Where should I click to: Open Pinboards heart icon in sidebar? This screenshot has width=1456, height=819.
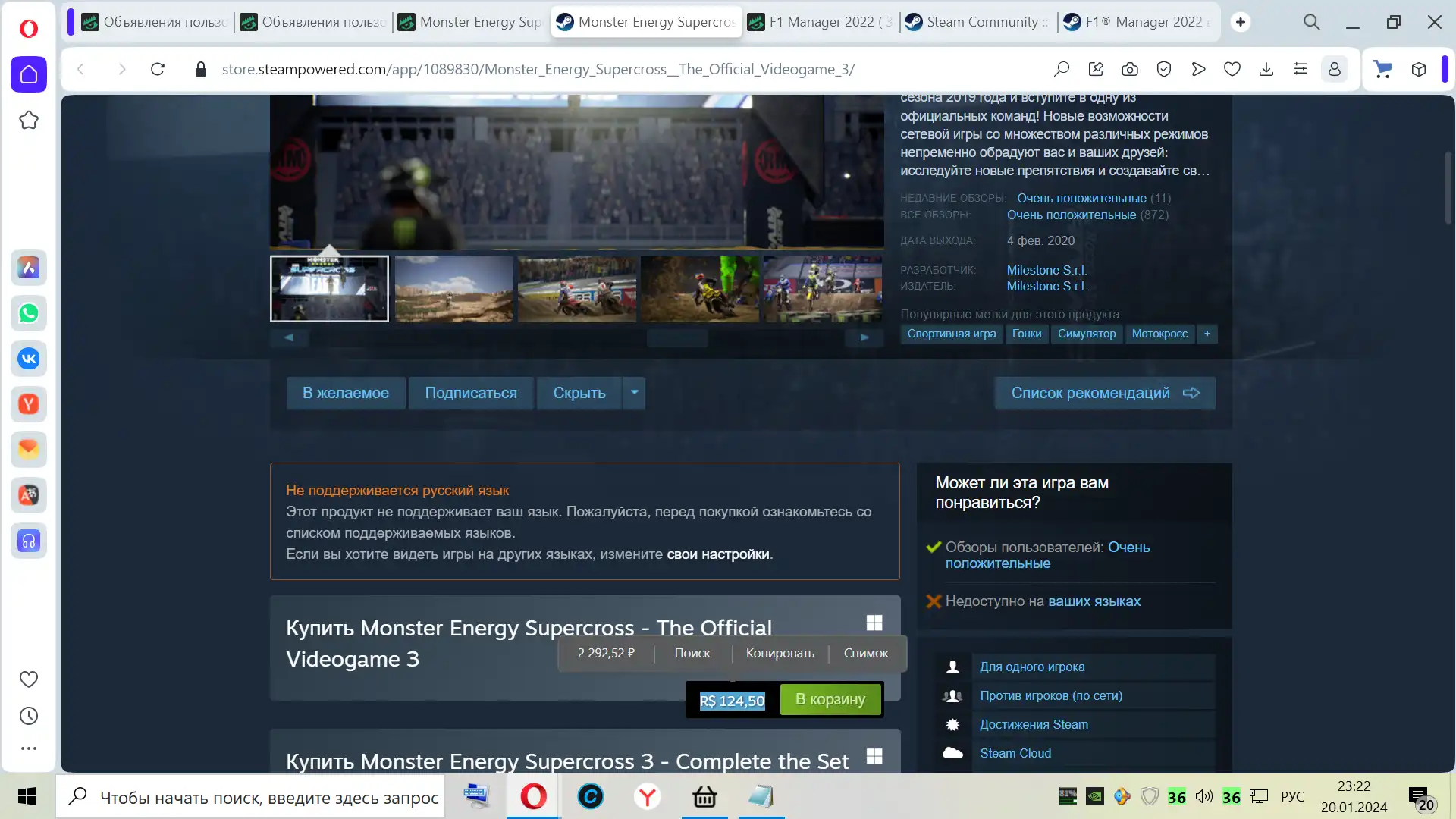29,679
